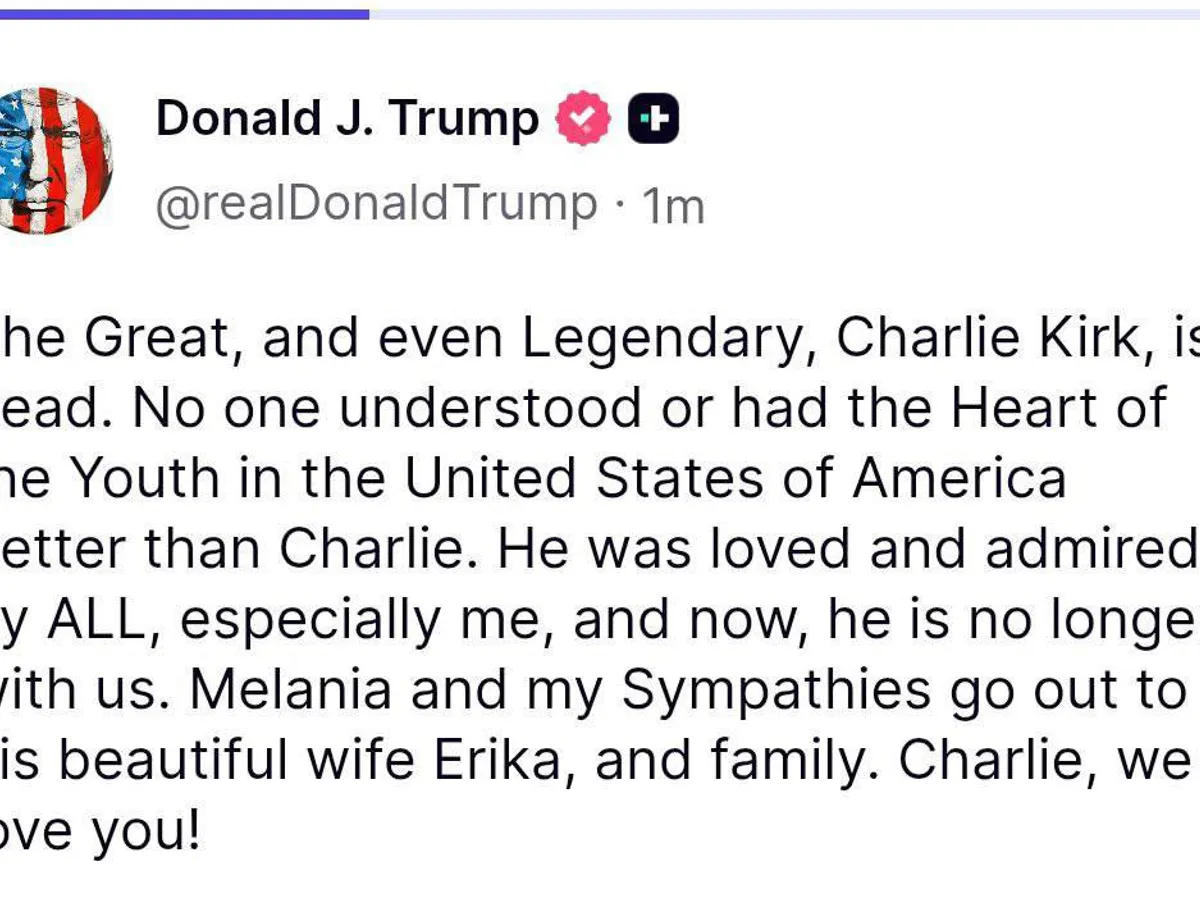Open the Donald J. Trump display name
The height and width of the screenshot is (900, 1200).
click(347, 119)
